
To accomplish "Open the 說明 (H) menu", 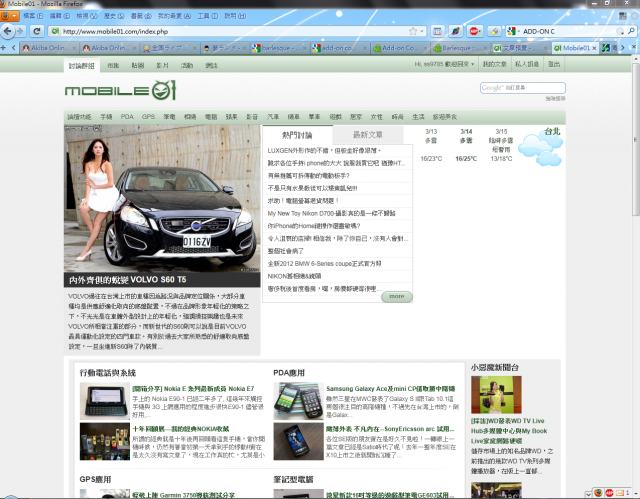I will click(x=235, y=16).
